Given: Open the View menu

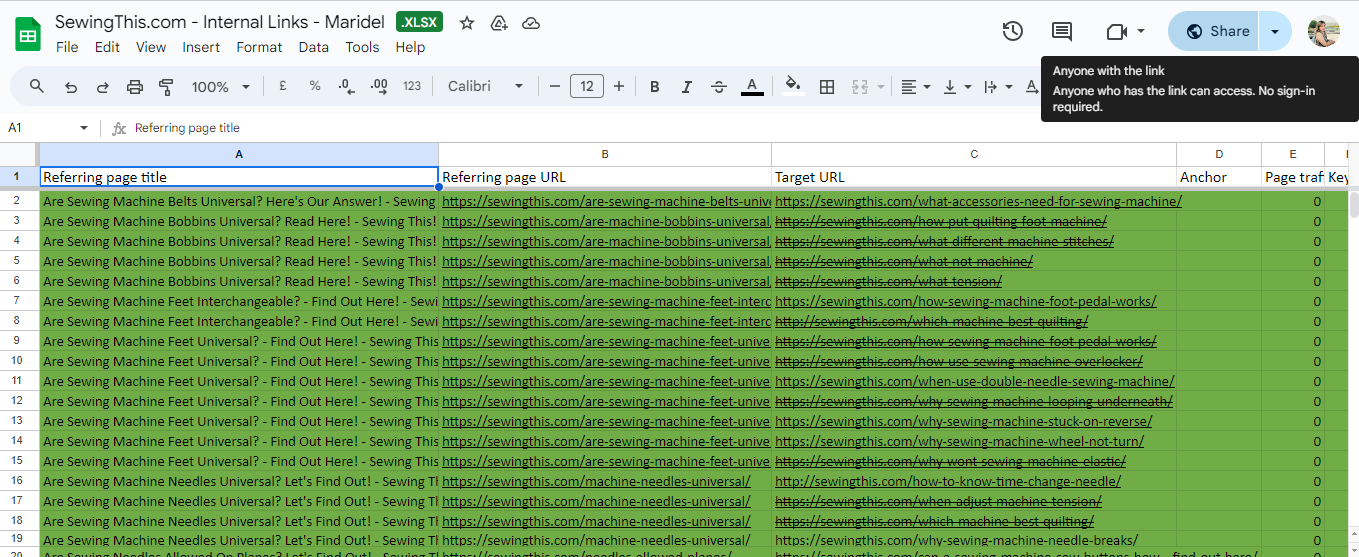Looking at the screenshot, I should (x=151, y=47).
